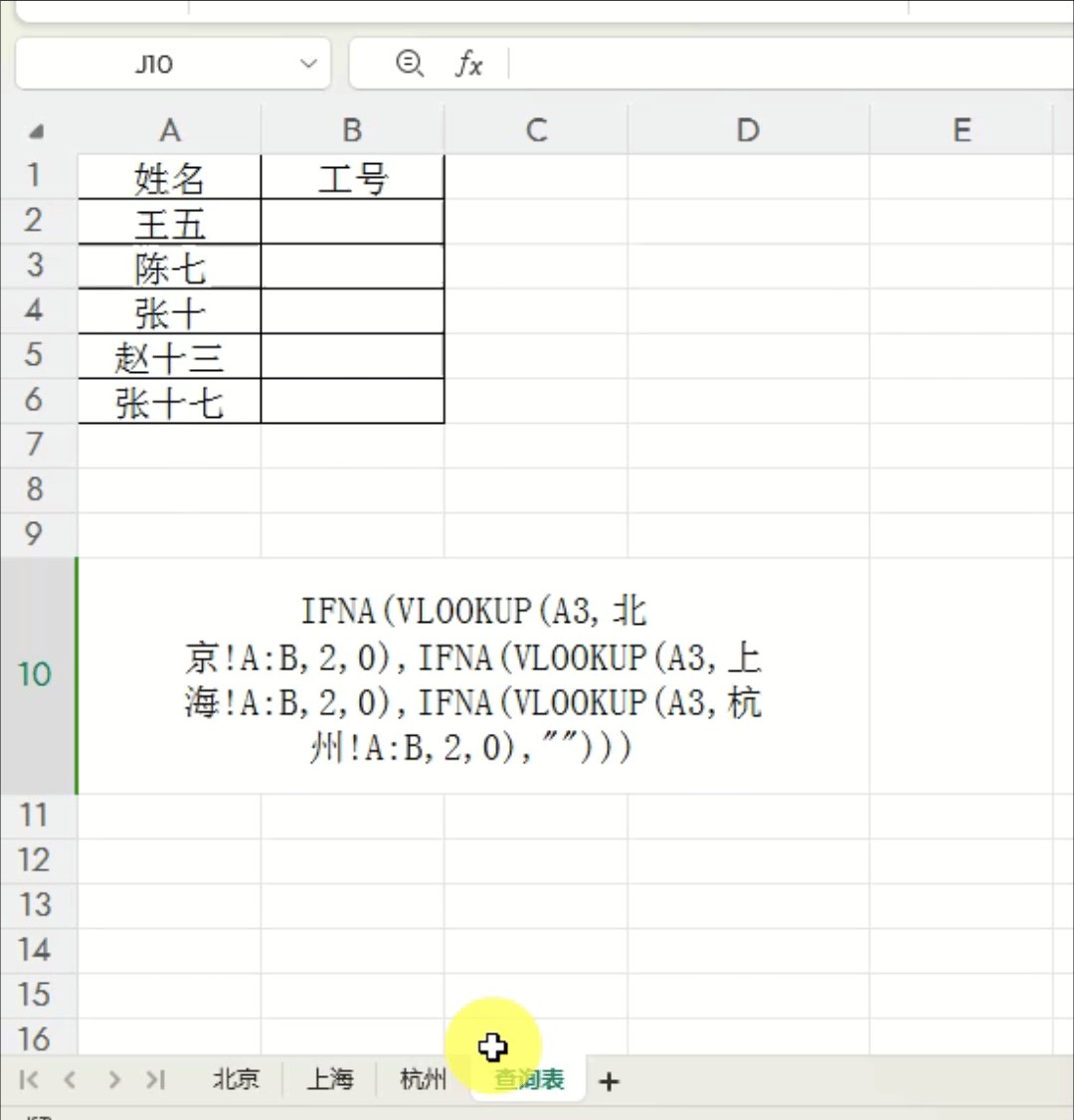This screenshot has width=1074, height=1120.
Task: Select the cell containing 王五
Action: [x=169, y=222]
